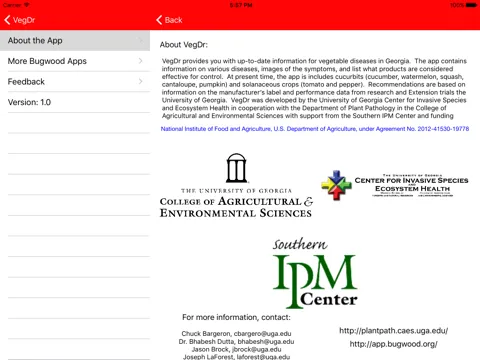The width and height of the screenshot is (480, 360).
Task: Click Center for Invasive Species logo text
Action: coord(412,185)
